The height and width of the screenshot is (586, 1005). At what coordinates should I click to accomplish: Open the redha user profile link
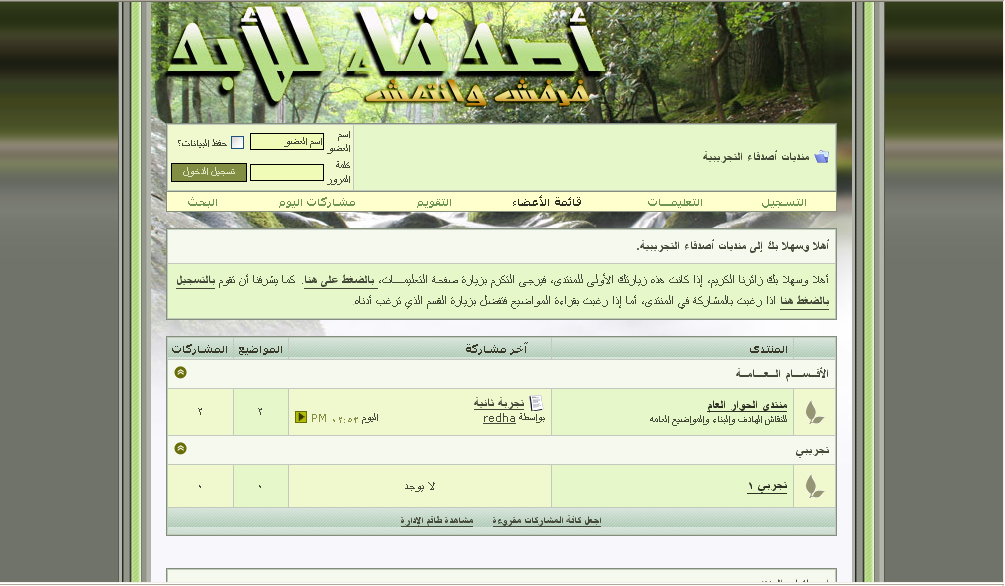(499, 418)
